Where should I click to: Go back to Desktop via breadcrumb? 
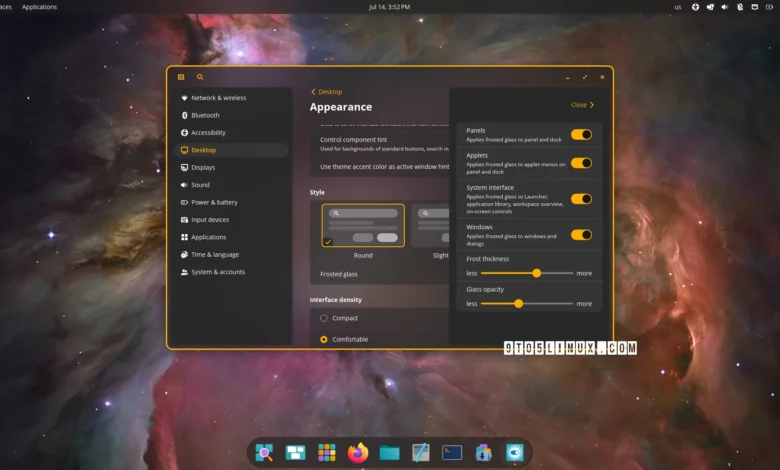[327, 92]
